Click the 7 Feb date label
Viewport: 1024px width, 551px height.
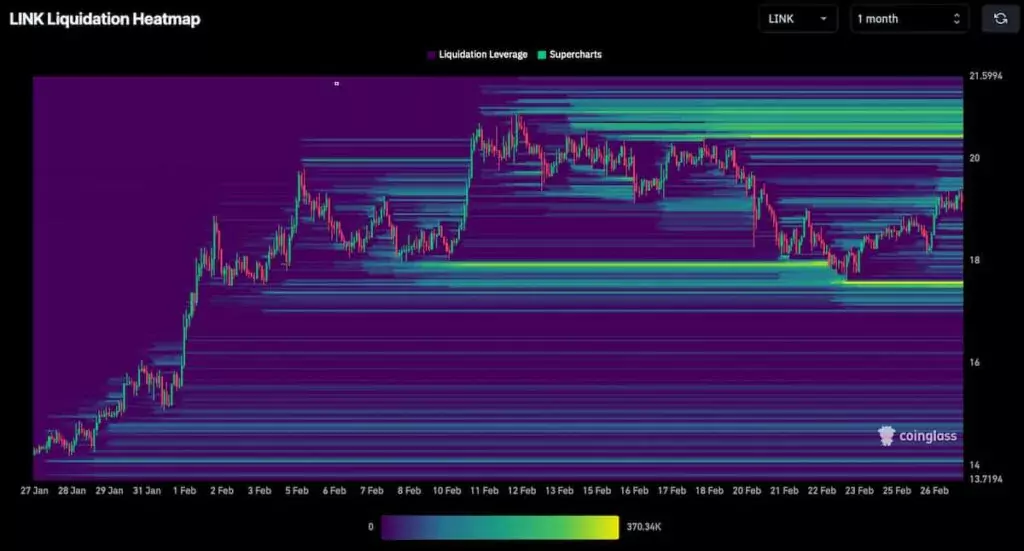(372, 490)
